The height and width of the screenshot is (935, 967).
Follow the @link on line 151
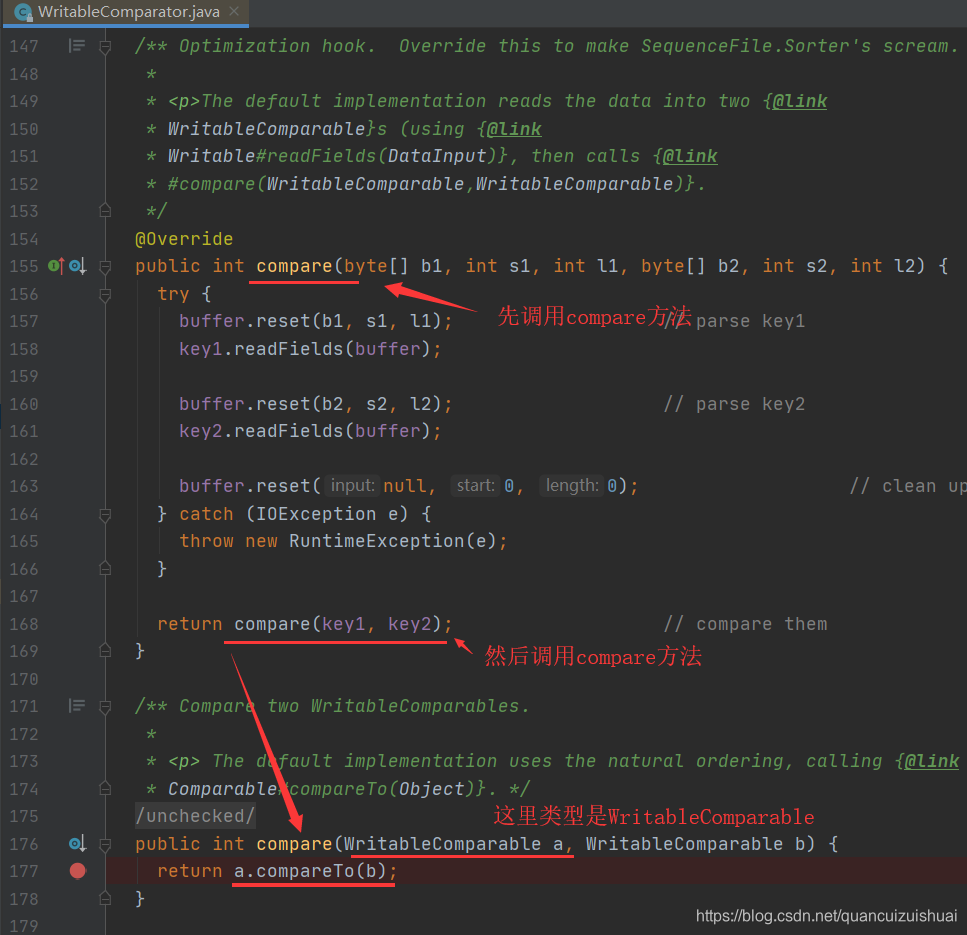coord(690,156)
